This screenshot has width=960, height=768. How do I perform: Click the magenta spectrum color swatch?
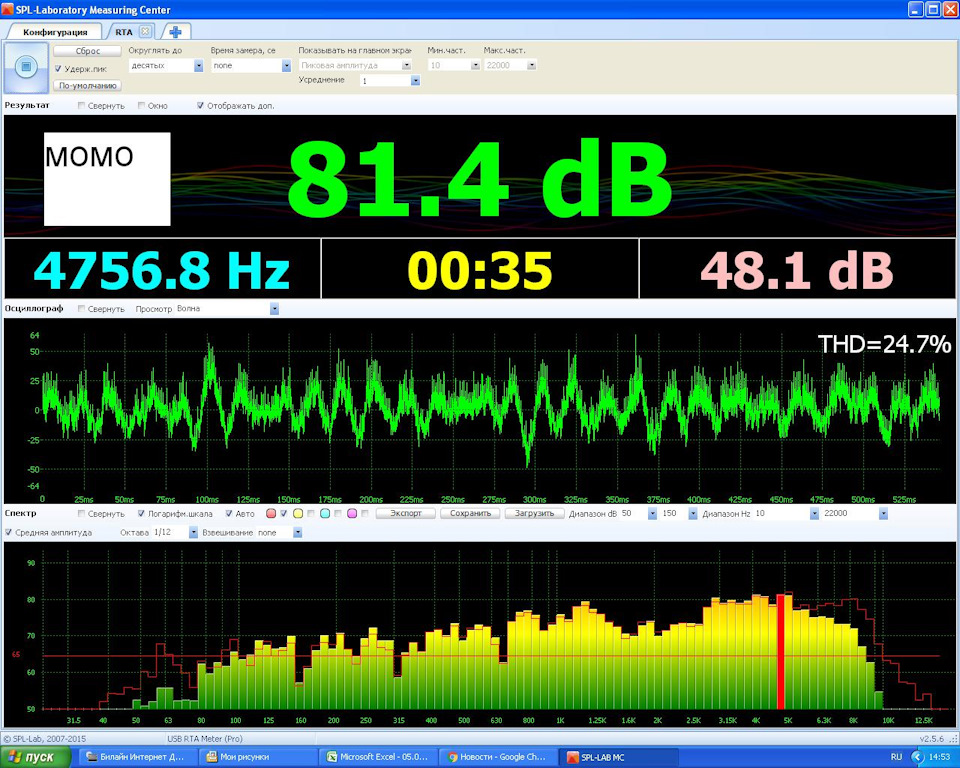(352, 513)
